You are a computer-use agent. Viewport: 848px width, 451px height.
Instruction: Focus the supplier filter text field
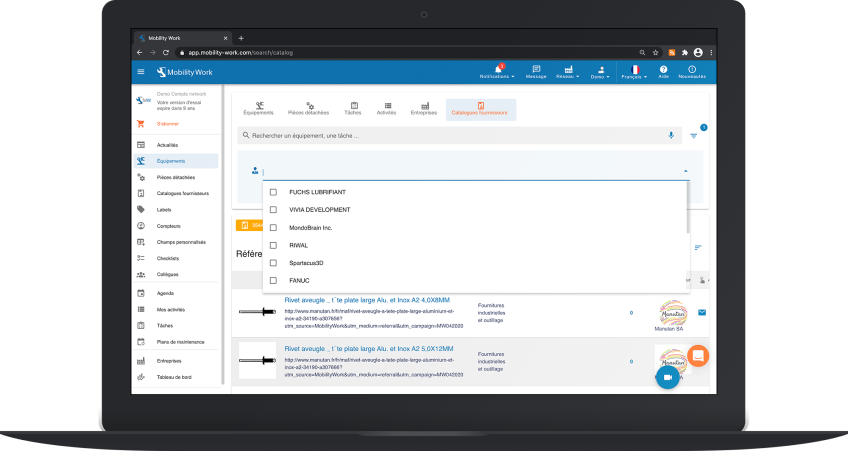471,172
